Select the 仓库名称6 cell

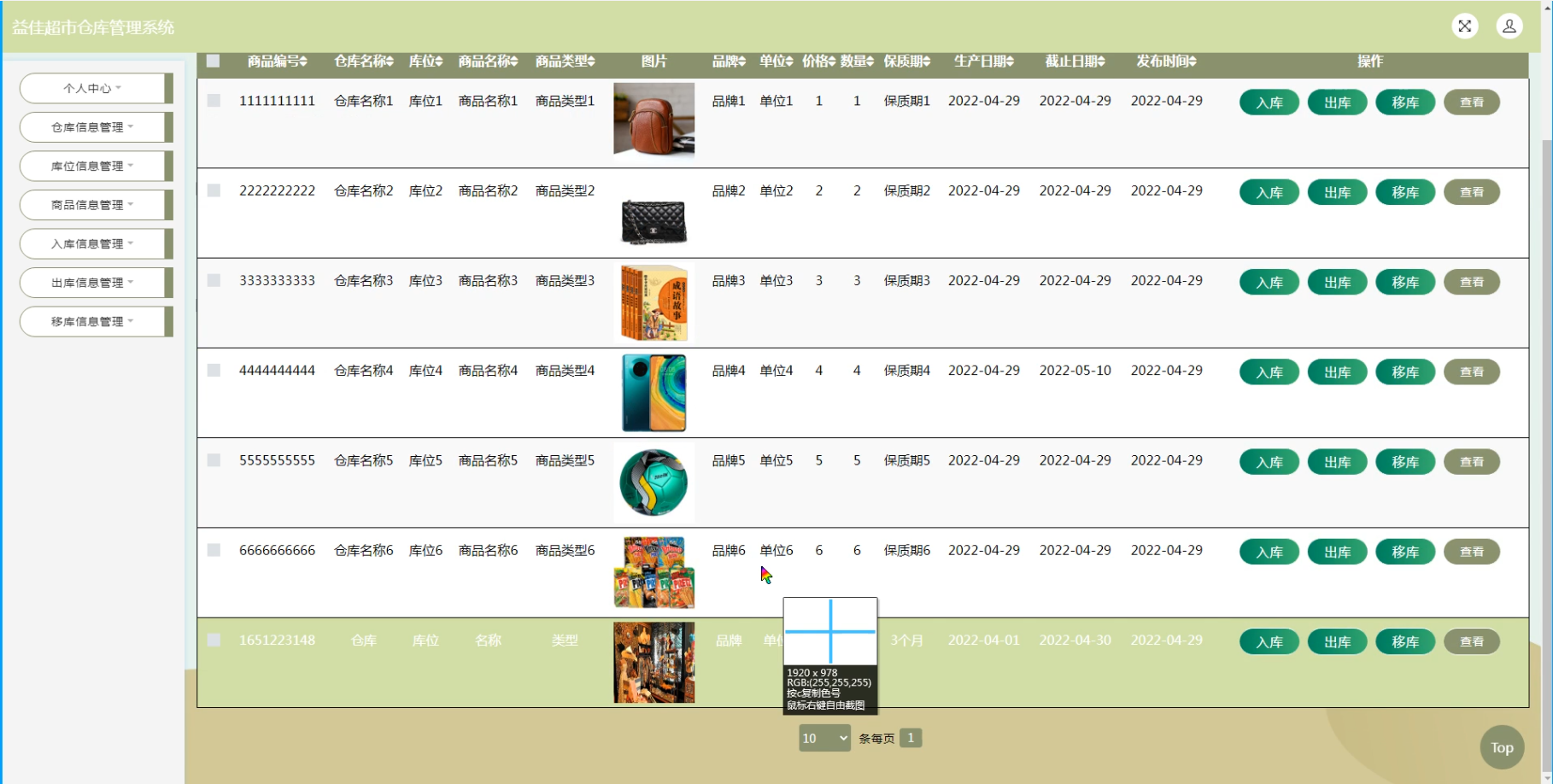tap(364, 551)
